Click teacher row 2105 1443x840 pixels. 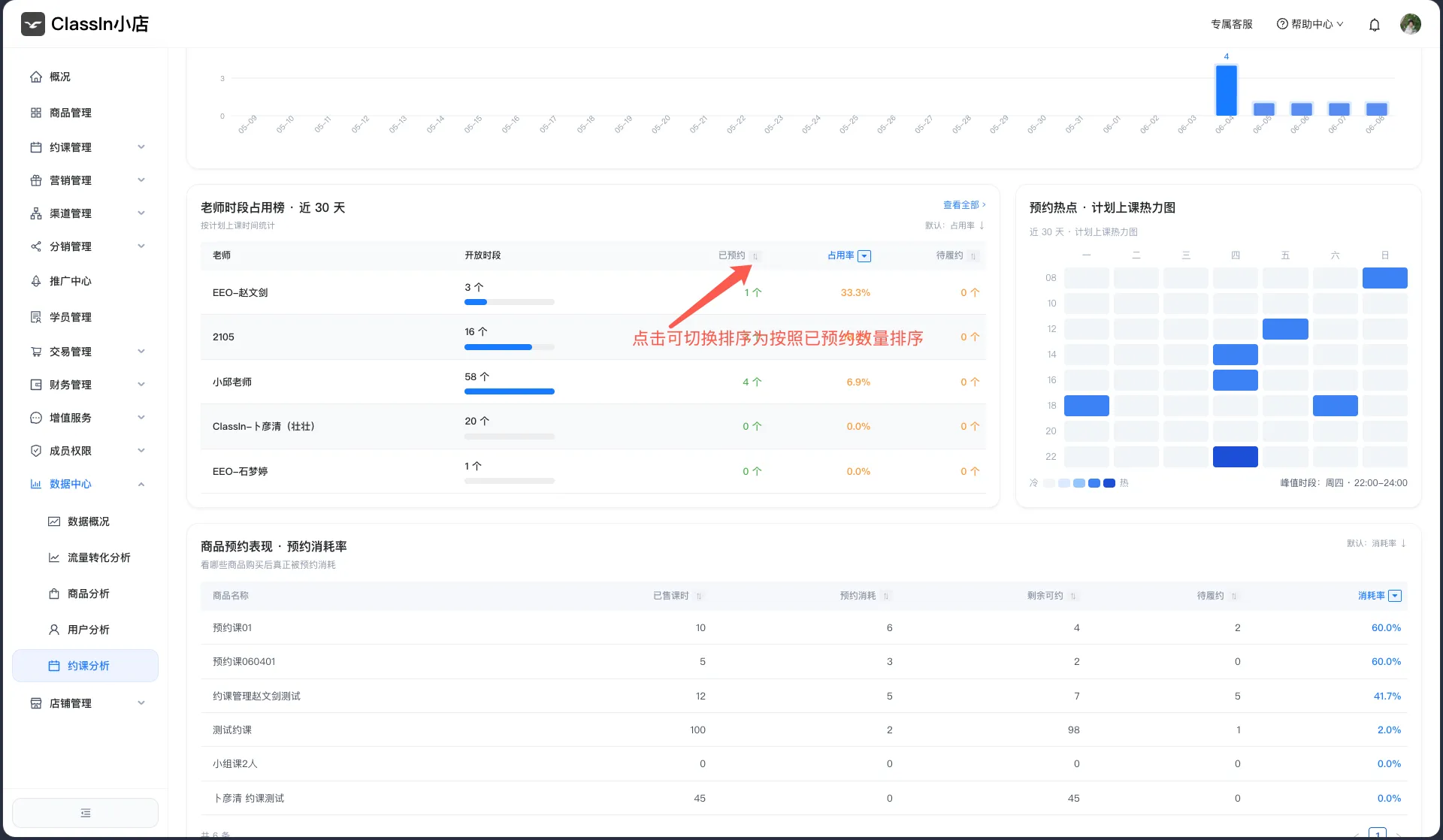(593, 337)
